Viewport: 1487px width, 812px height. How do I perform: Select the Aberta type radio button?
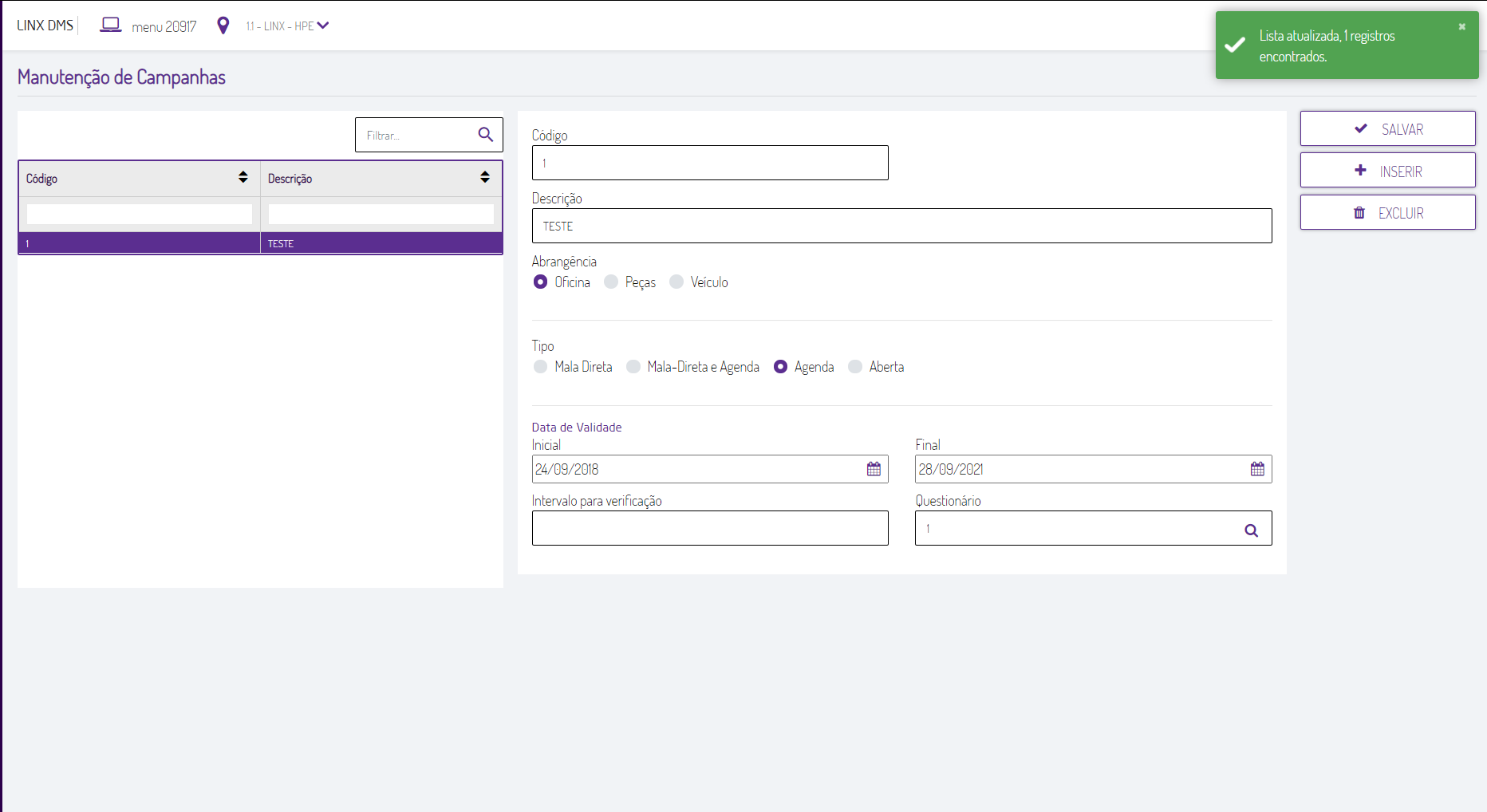pos(855,366)
